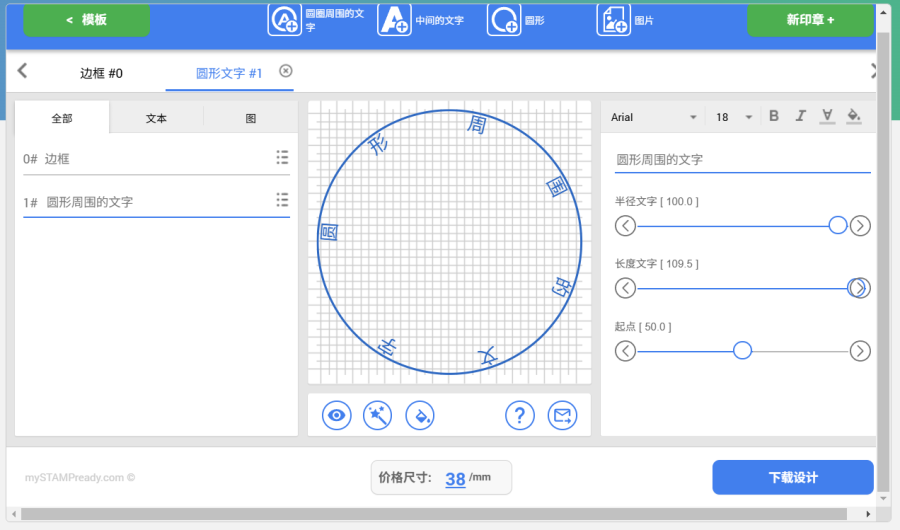The image size is (900, 530).
Task: Click the 起点 slider handle
Action: click(742, 350)
